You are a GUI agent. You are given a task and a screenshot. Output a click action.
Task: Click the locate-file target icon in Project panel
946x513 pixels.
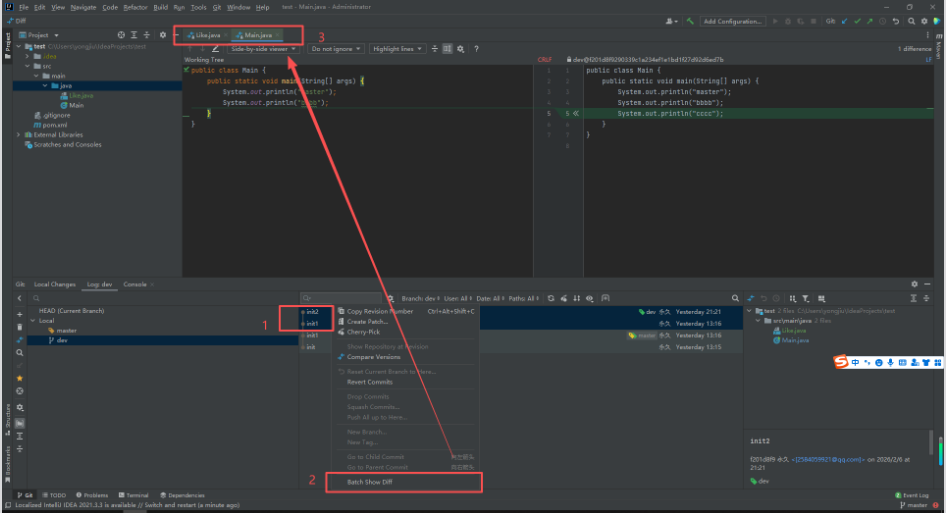[121, 35]
